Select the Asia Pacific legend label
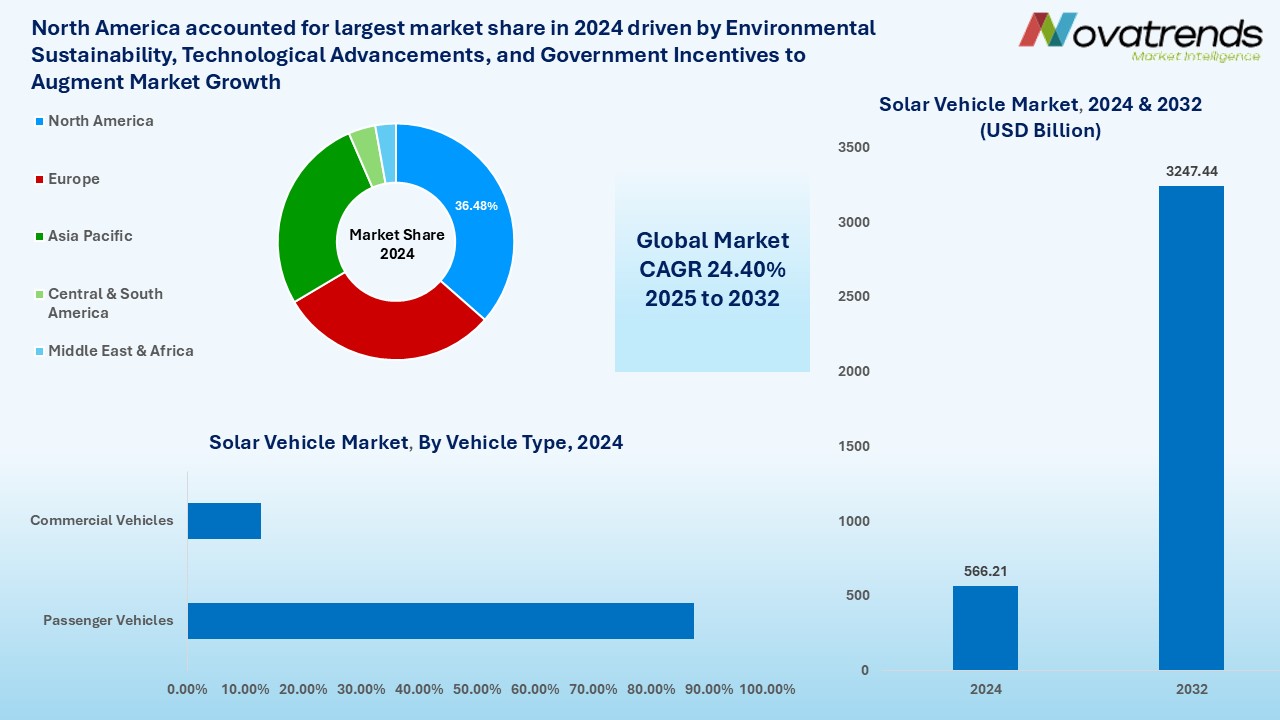The height and width of the screenshot is (720, 1280). coord(90,236)
